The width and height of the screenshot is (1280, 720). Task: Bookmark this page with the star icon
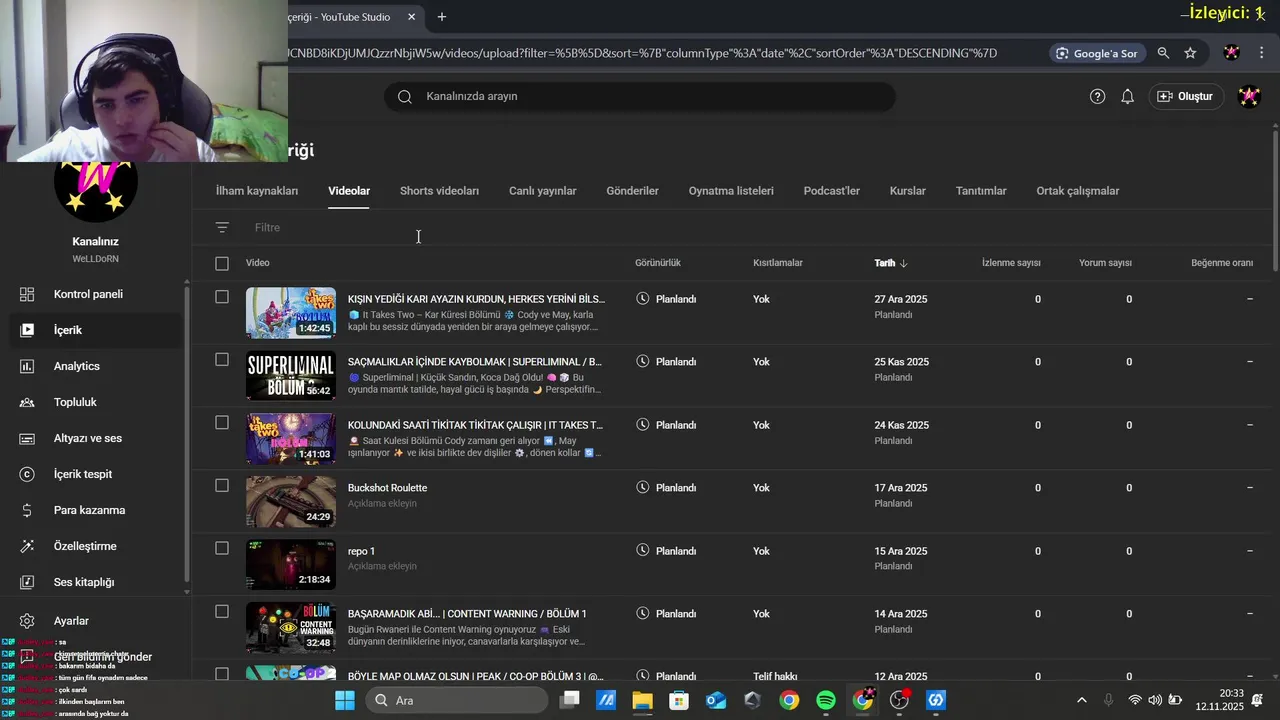(x=1190, y=53)
